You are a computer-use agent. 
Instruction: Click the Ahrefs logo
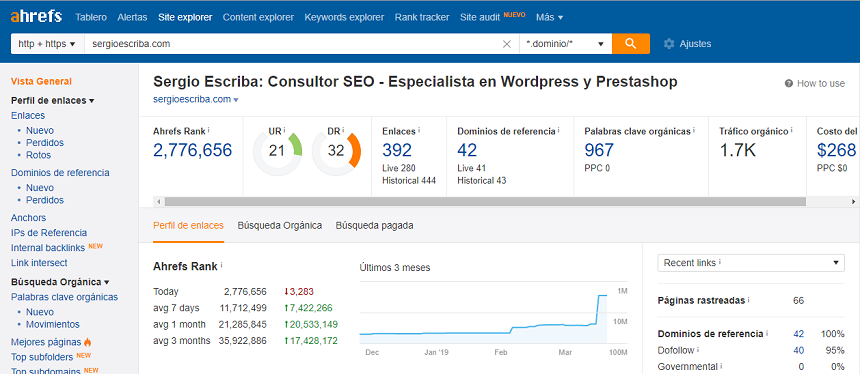tap(36, 16)
